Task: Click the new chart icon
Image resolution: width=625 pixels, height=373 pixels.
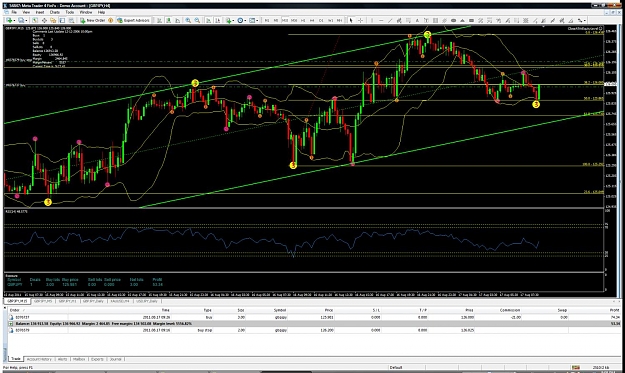Action: point(9,20)
